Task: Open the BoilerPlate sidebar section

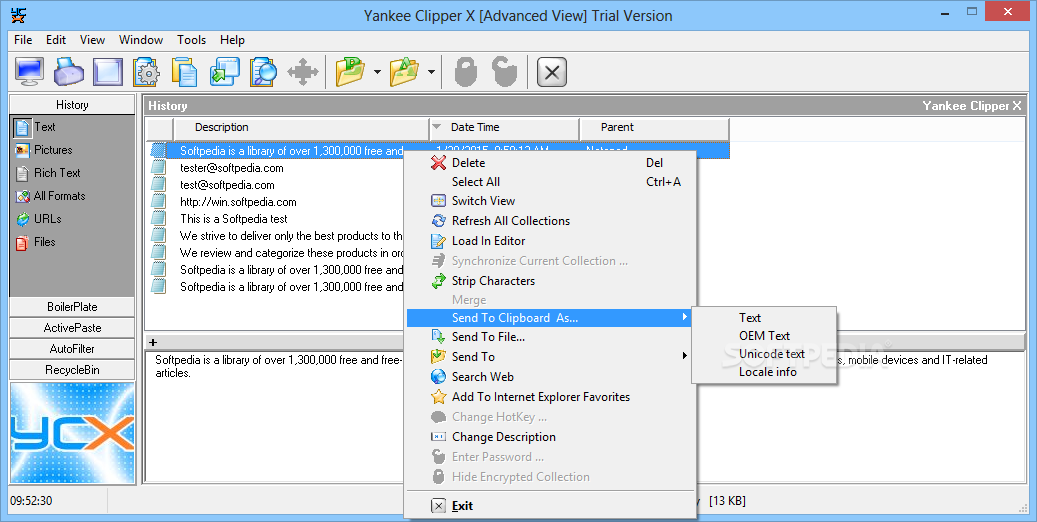Action: tap(72, 307)
